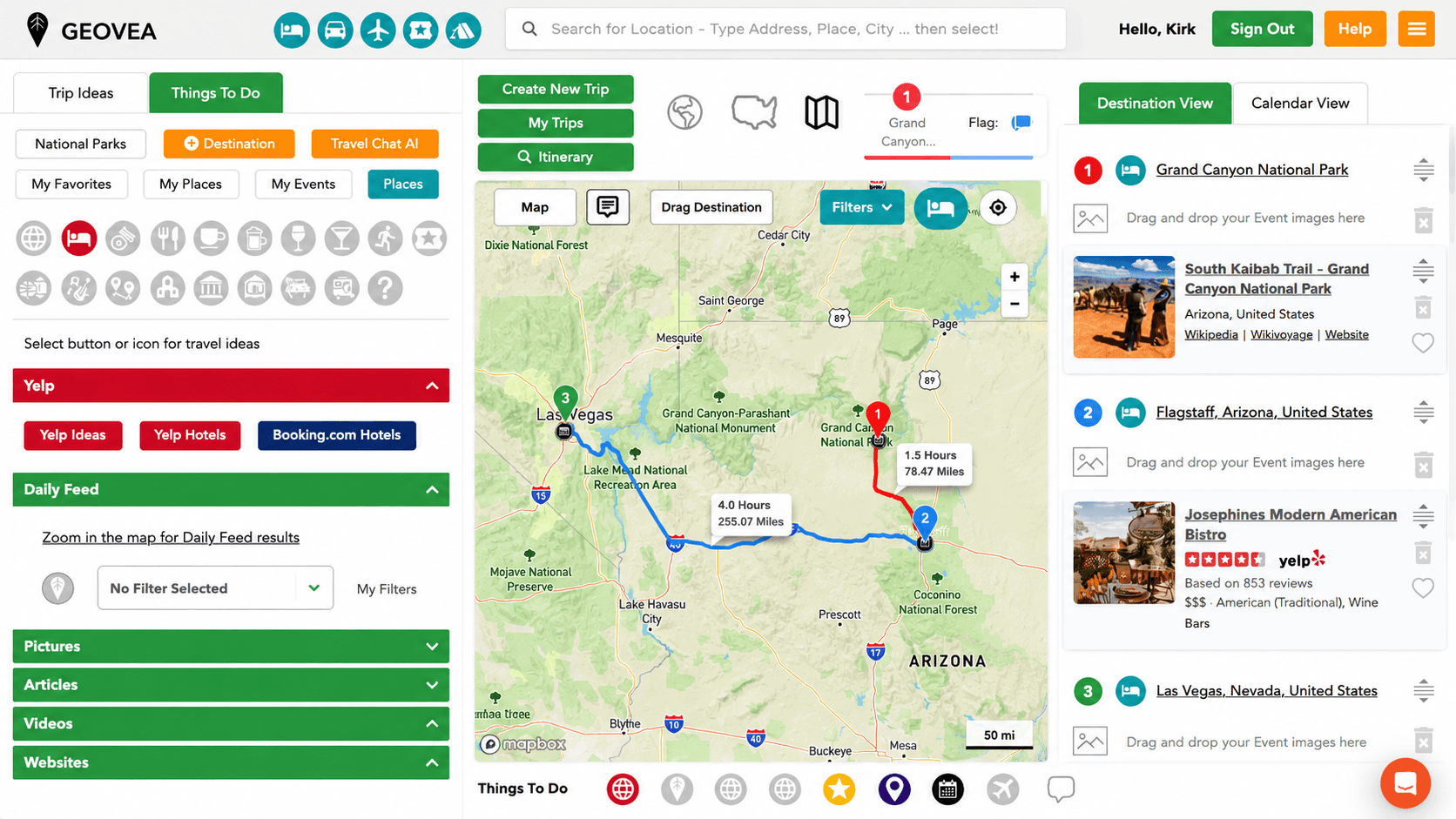Select the restaurants fork and knife category
Screen dimensions: 1456x819
pyautogui.click(x=167, y=238)
